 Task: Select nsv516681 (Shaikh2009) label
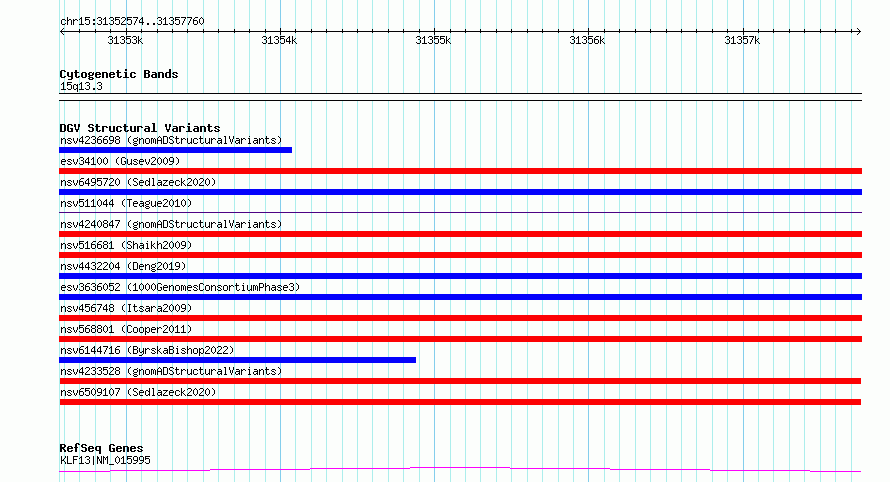(126, 245)
